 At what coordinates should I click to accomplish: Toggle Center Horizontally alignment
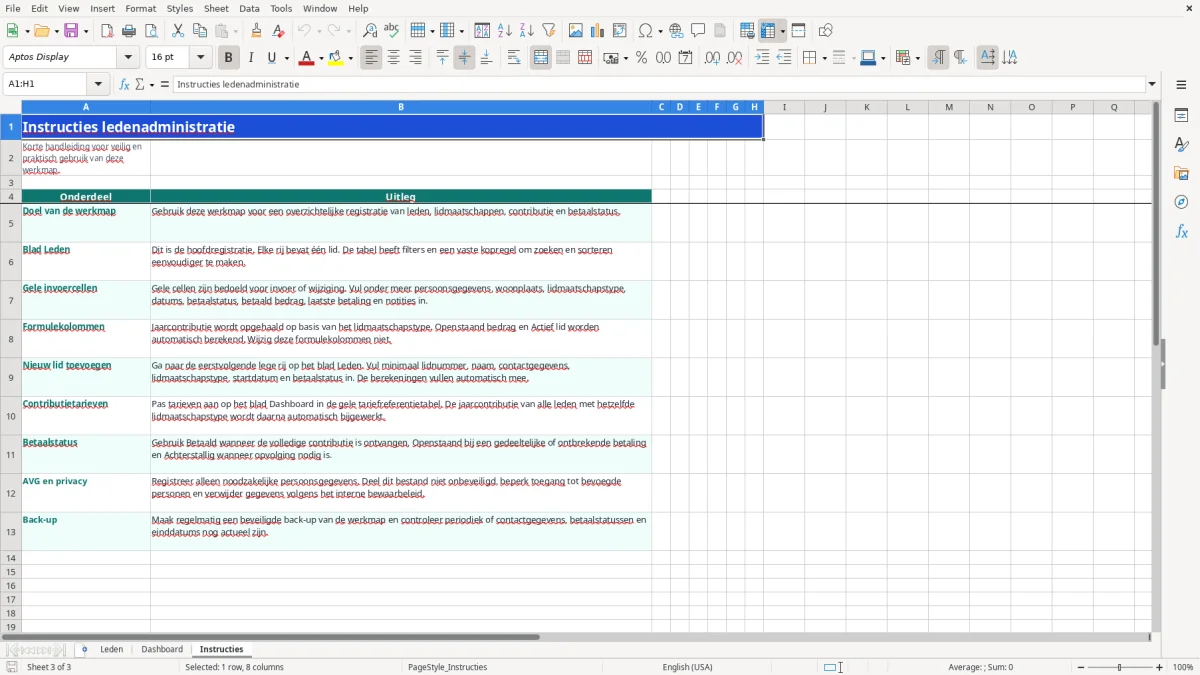[x=393, y=58]
